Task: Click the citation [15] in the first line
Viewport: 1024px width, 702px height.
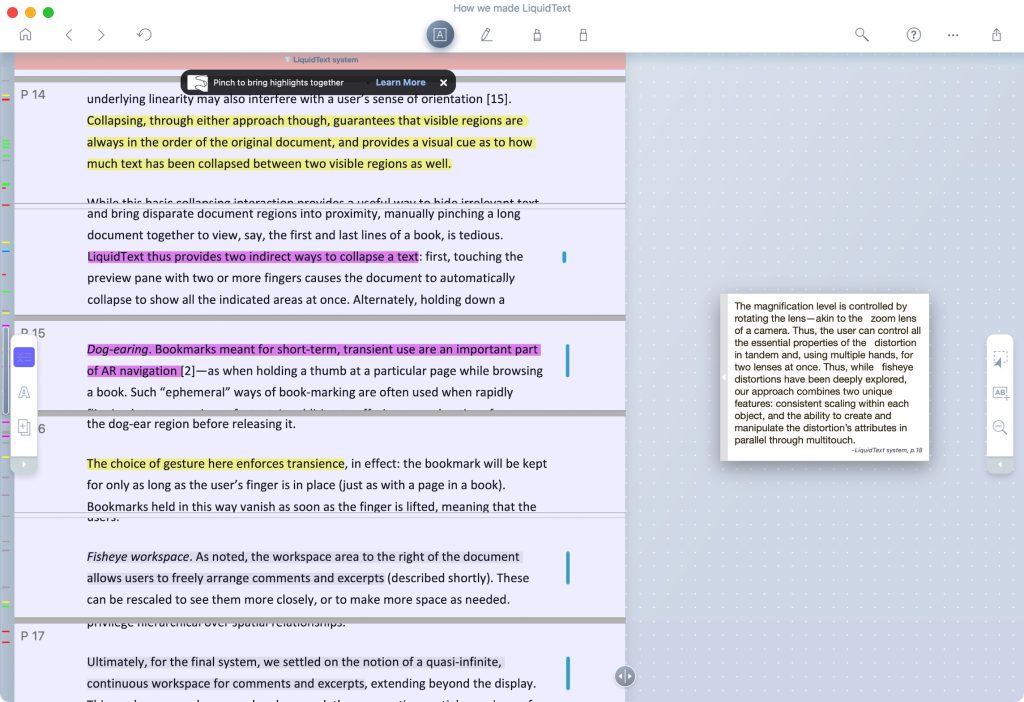Action: coord(497,99)
